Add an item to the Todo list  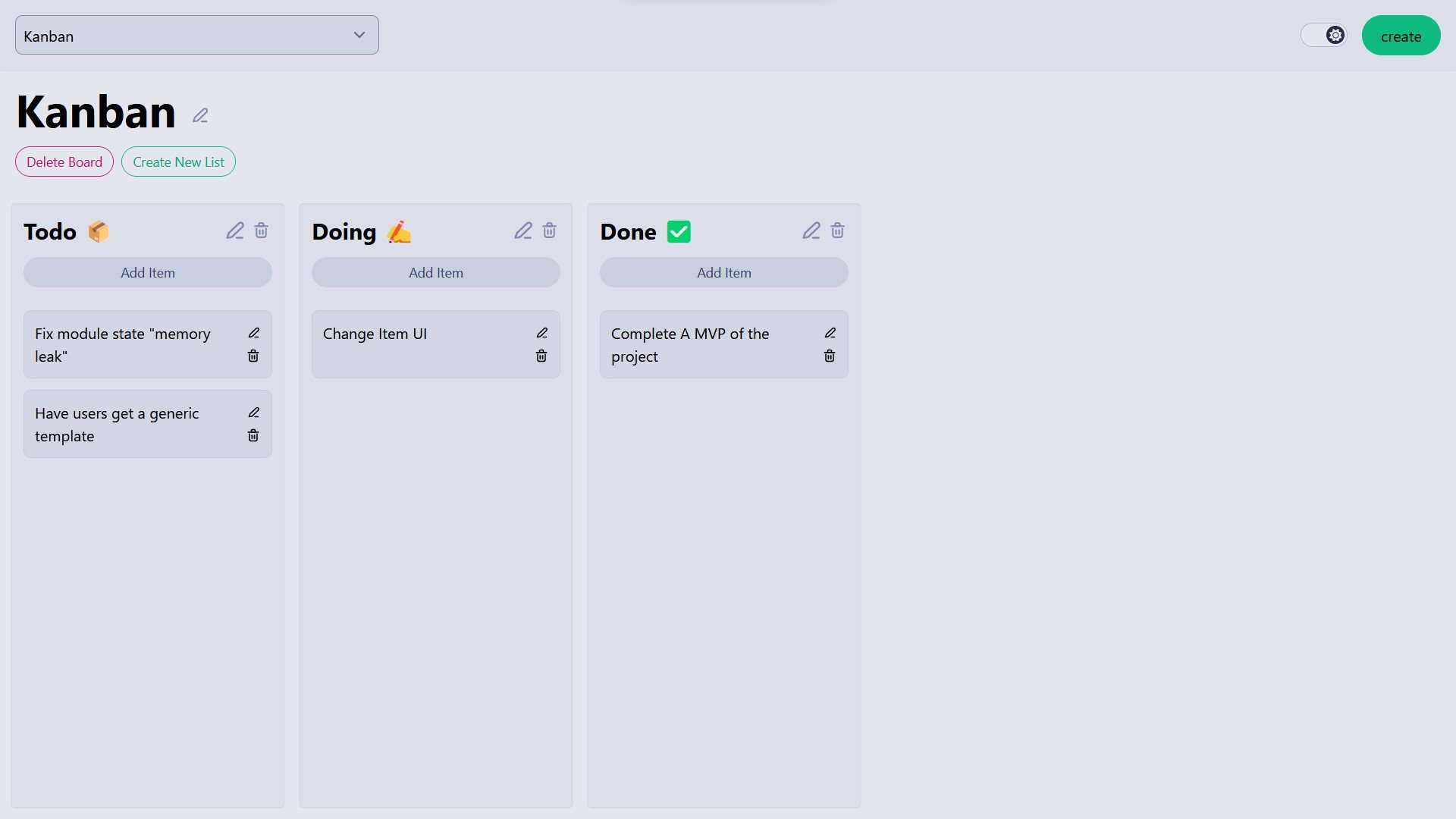[x=147, y=272]
